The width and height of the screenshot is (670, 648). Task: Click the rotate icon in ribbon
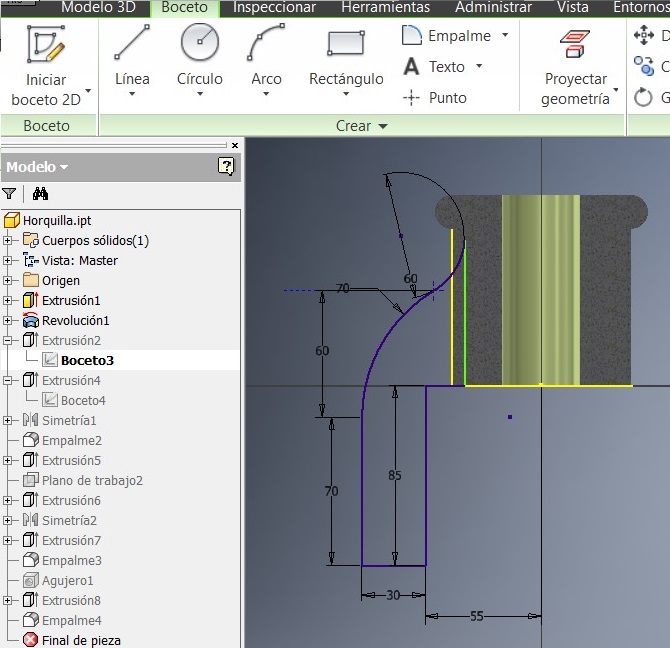(643, 97)
